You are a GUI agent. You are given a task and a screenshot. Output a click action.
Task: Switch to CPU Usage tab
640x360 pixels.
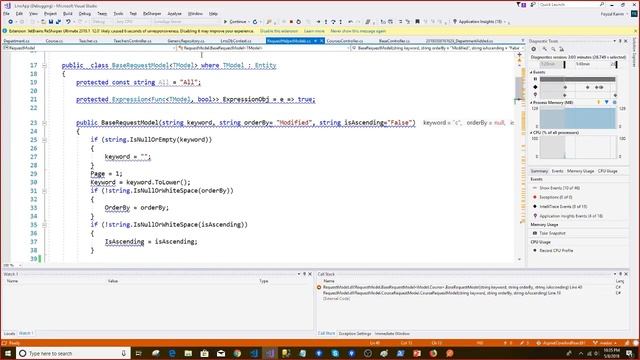coord(607,171)
